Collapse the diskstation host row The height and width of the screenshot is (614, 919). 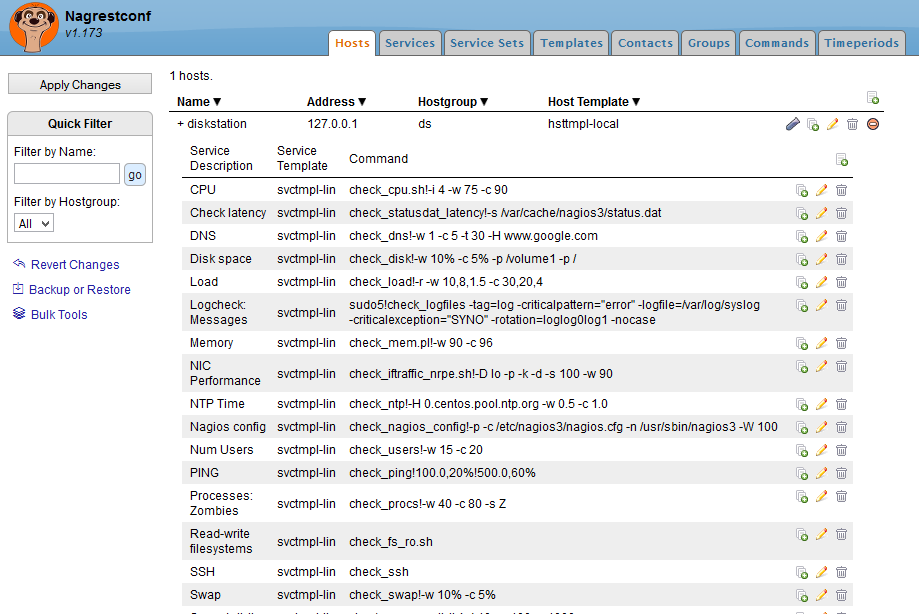pos(180,124)
